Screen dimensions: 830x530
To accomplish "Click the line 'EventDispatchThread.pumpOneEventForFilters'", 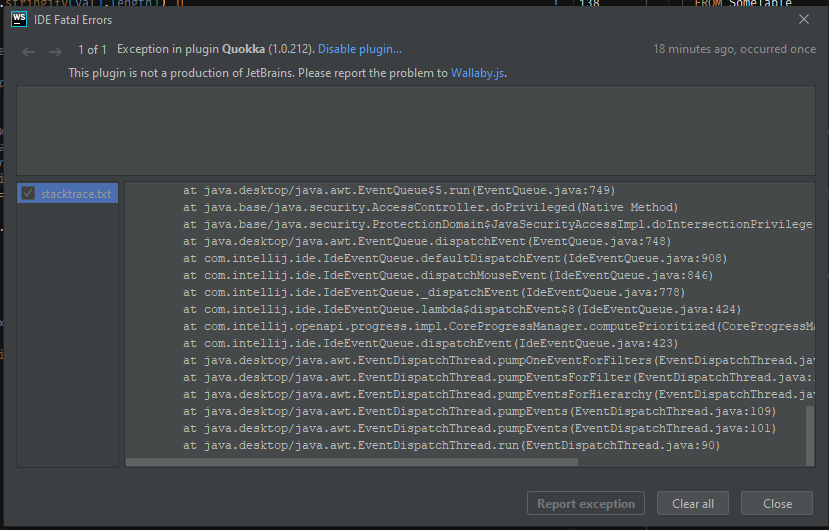I will point(499,360).
